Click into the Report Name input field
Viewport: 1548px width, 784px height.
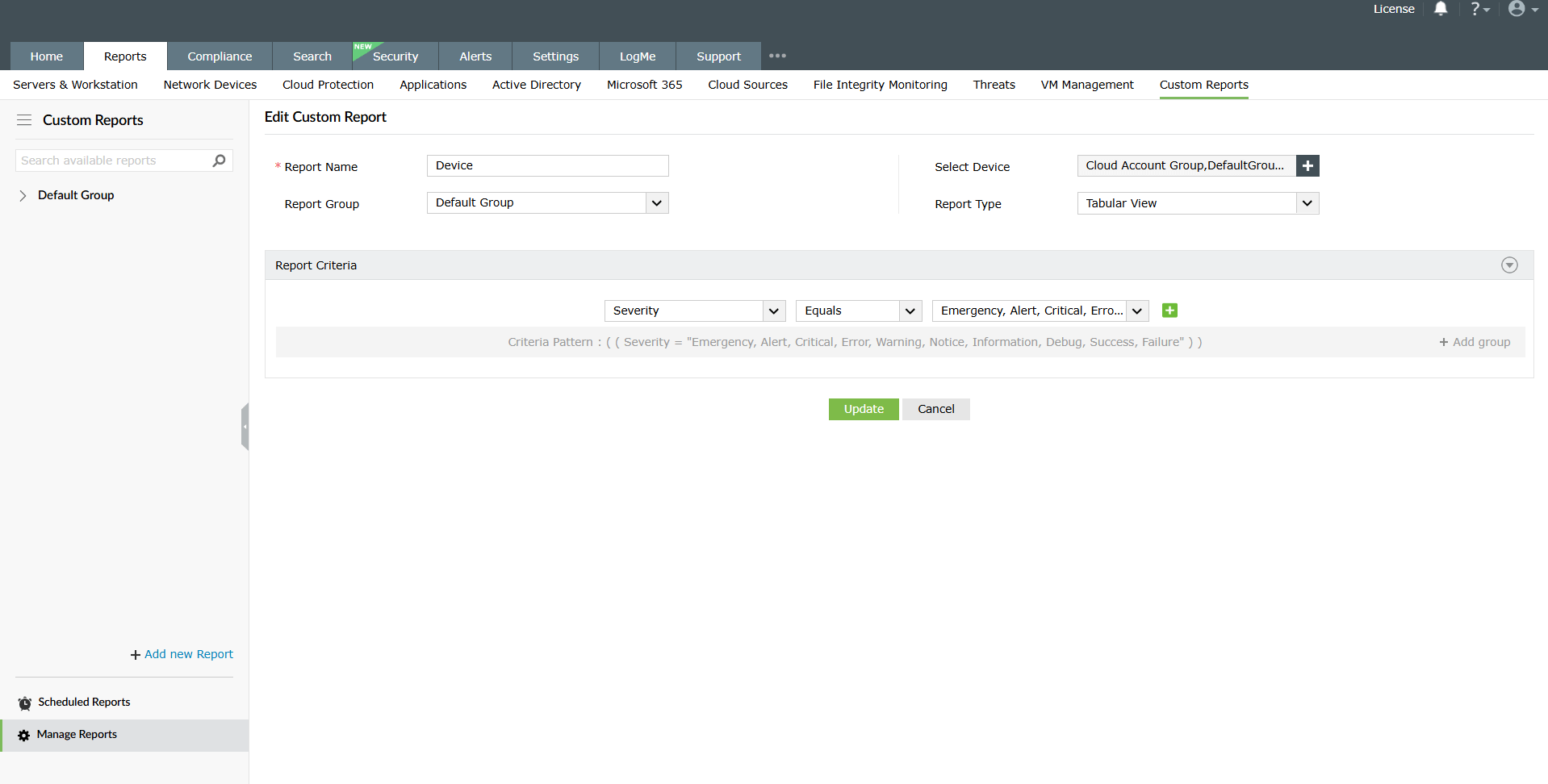pyautogui.click(x=548, y=165)
